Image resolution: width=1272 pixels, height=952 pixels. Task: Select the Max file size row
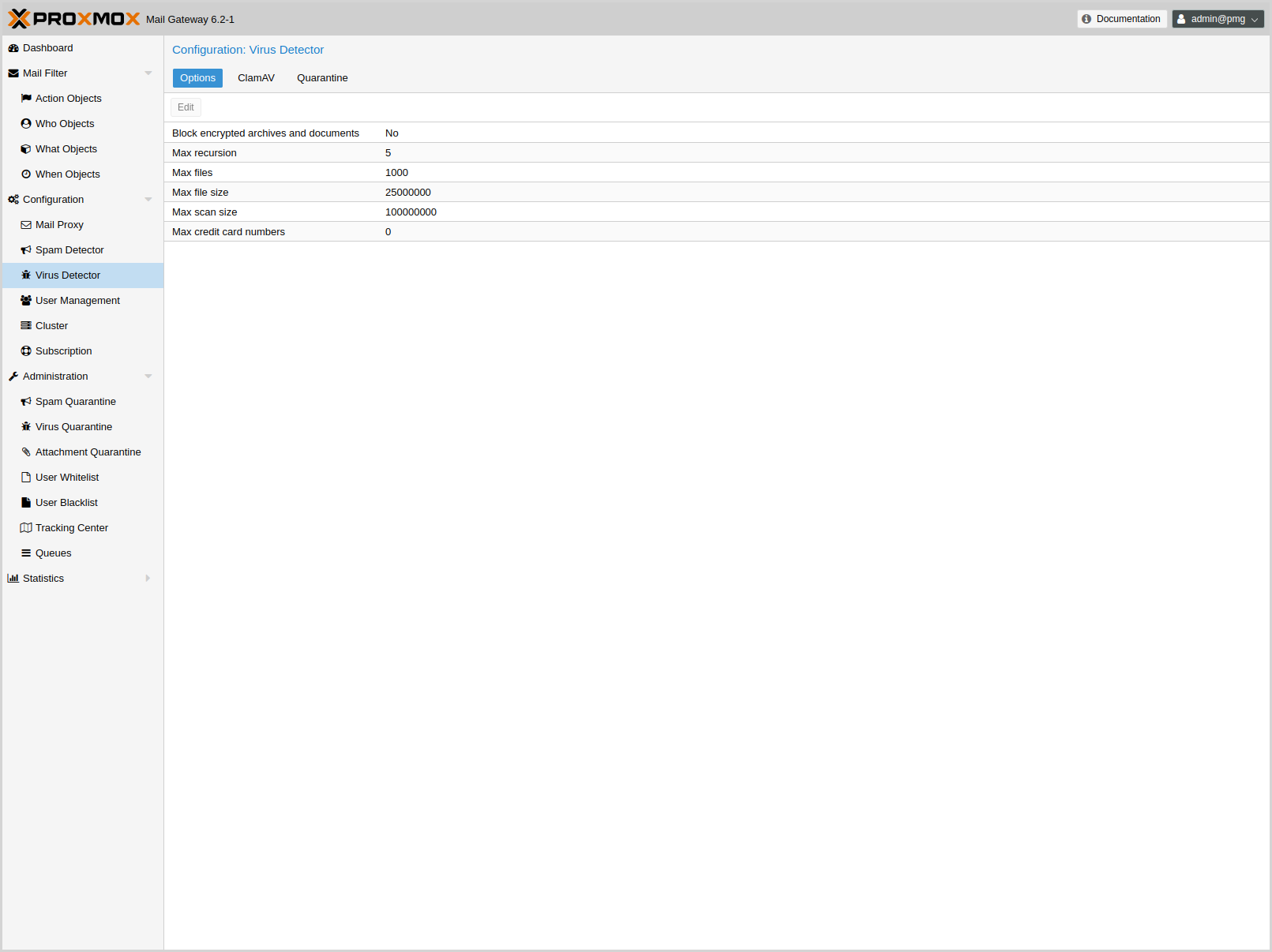click(x=474, y=193)
